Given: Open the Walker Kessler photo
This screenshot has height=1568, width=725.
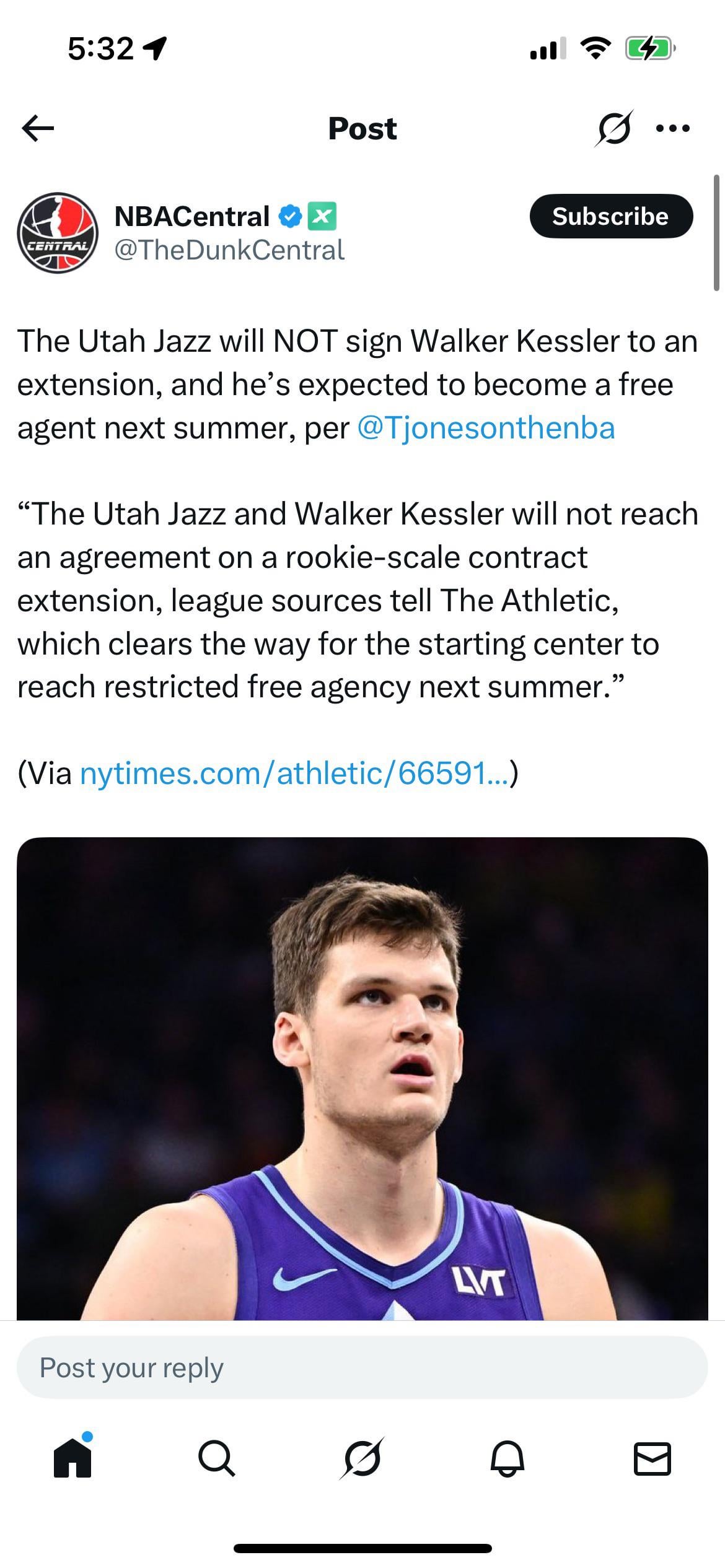Looking at the screenshot, I should click(362, 1078).
